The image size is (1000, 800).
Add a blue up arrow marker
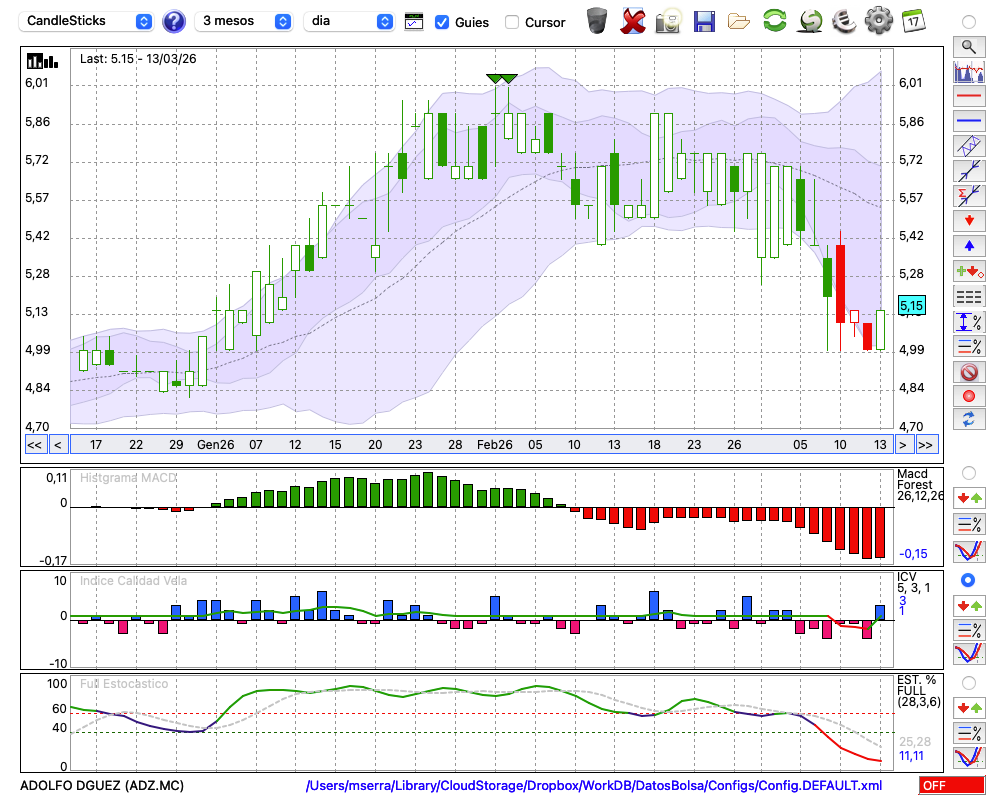coord(969,246)
